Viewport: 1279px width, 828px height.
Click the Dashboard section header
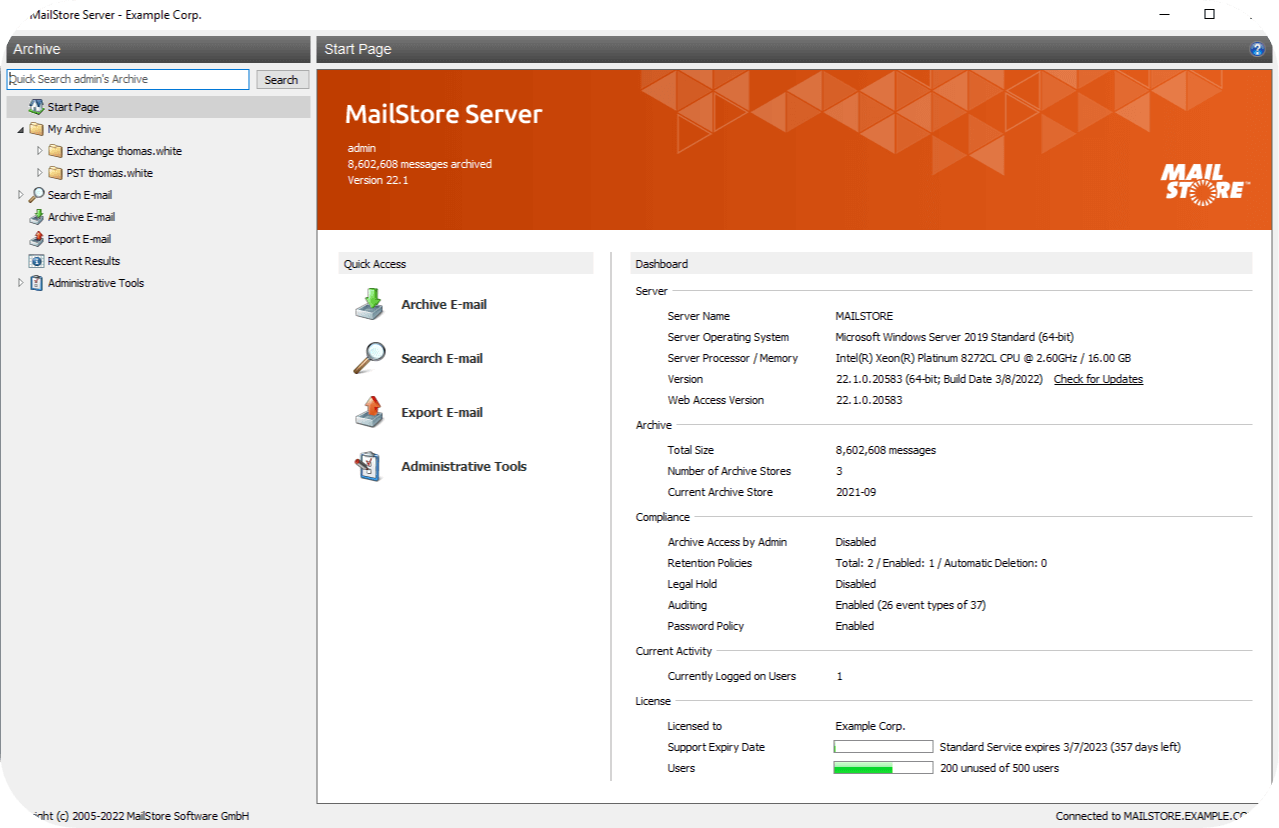[942, 264]
